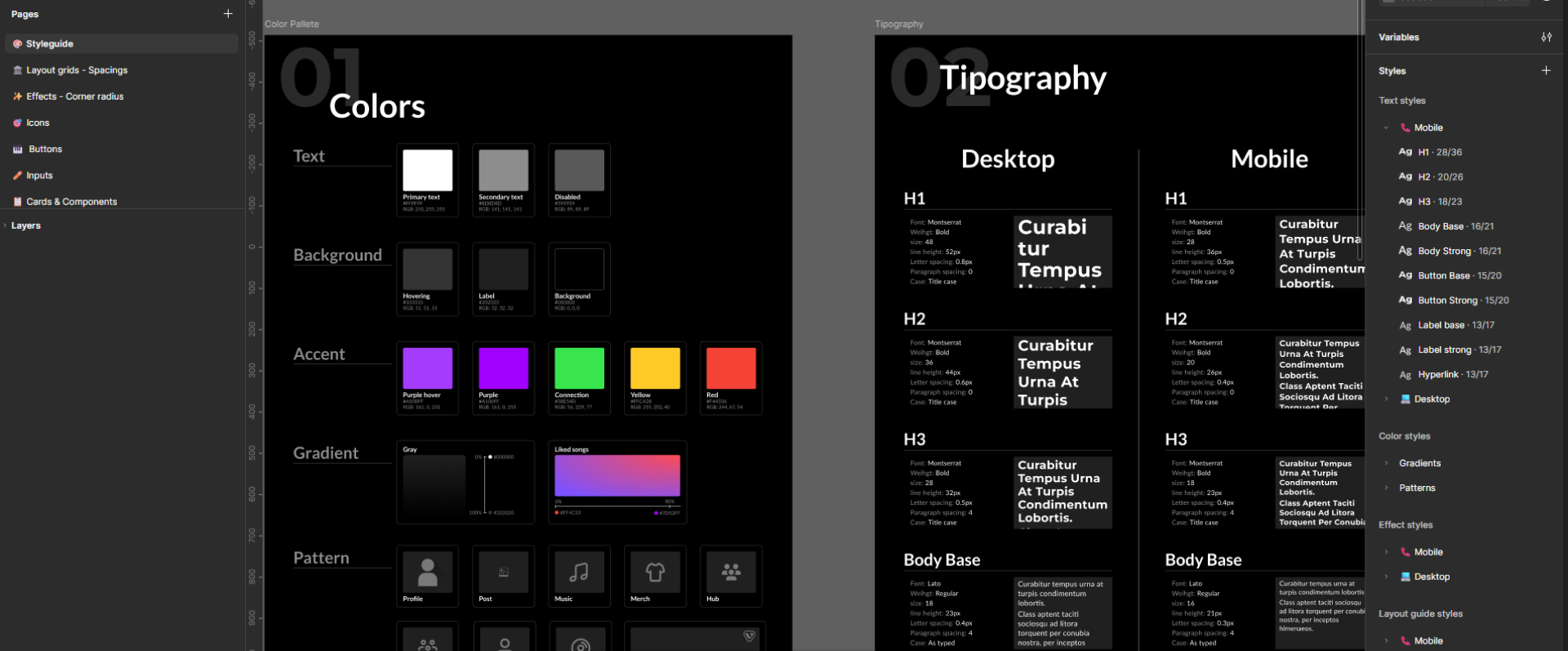Select Liked songs gradient card
This screenshot has width=1568, height=651.
pyautogui.click(x=617, y=482)
